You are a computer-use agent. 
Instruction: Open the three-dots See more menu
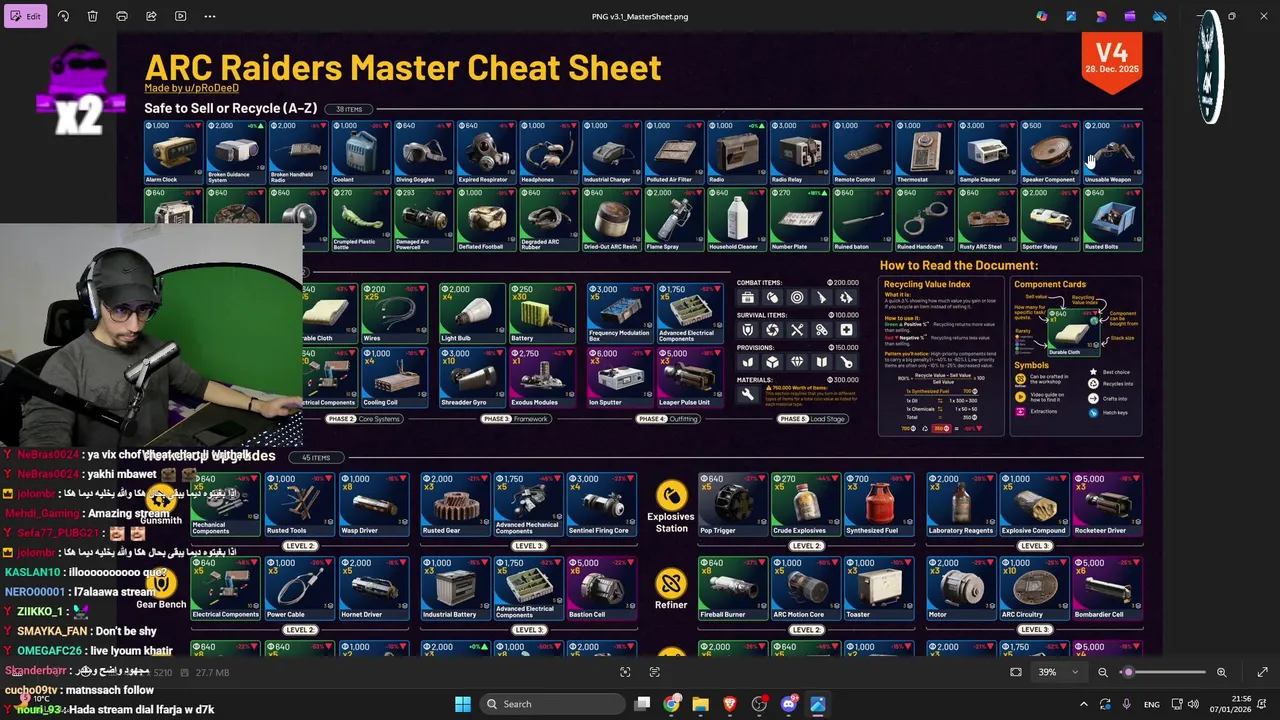(x=210, y=16)
